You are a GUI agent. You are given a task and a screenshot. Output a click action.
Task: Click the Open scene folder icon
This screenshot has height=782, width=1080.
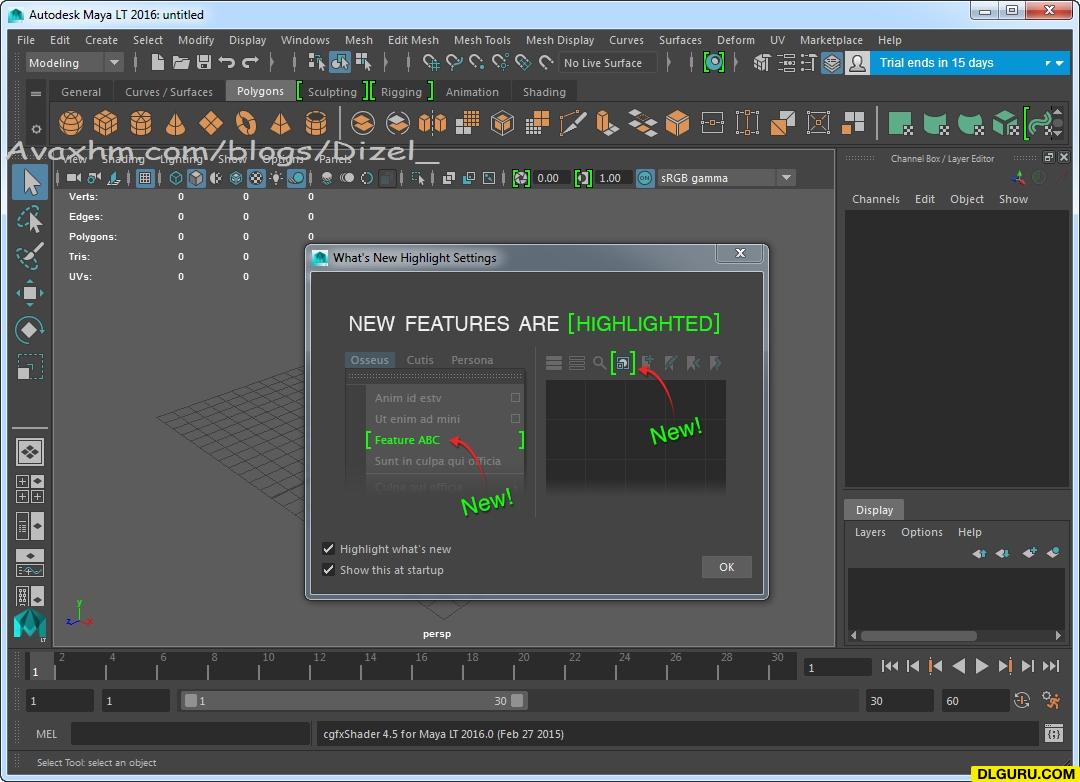(x=181, y=63)
